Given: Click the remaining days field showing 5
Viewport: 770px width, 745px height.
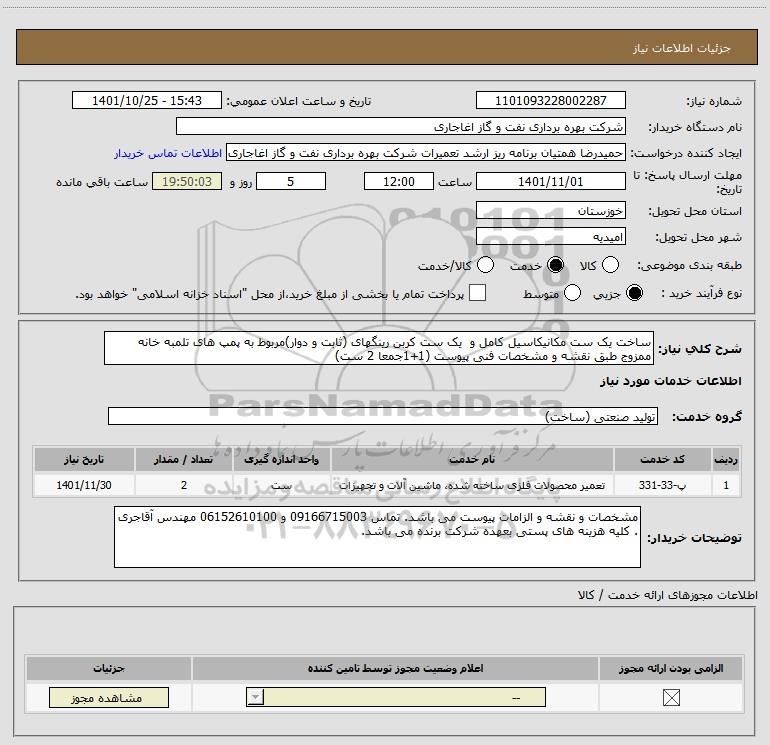Looking at the screenshot, I should 291,181.
